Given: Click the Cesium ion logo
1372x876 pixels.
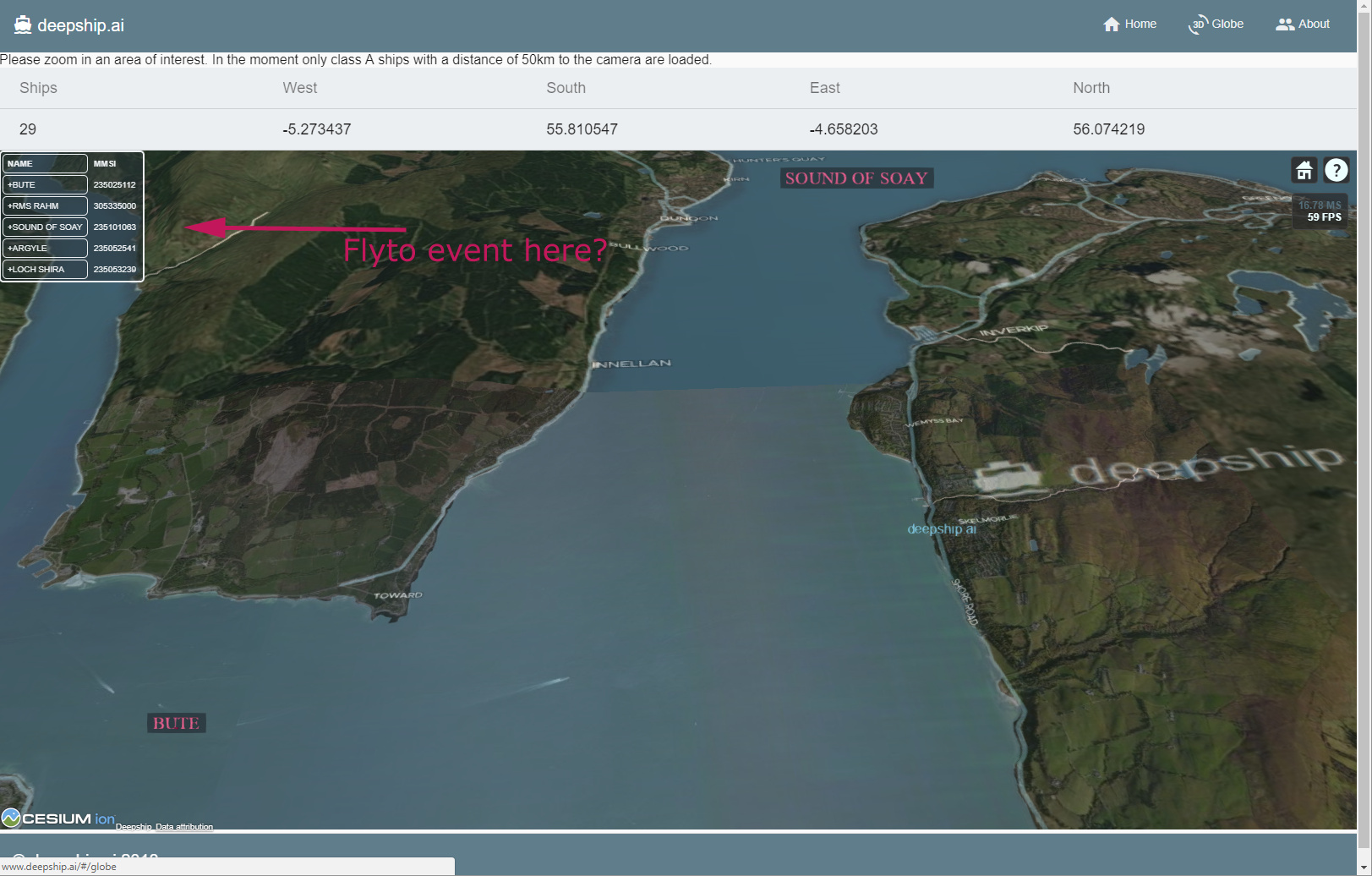Looking at the screenshot, I should pyautogui.click(x=58, y=818).
